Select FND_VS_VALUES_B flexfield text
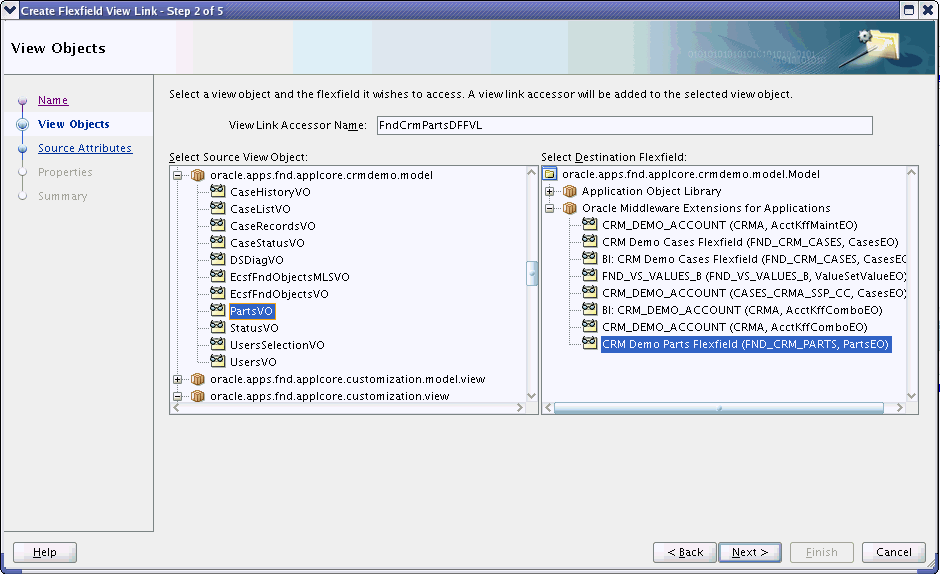The height and width of the screenshot is (574, 940). point(754,276)
